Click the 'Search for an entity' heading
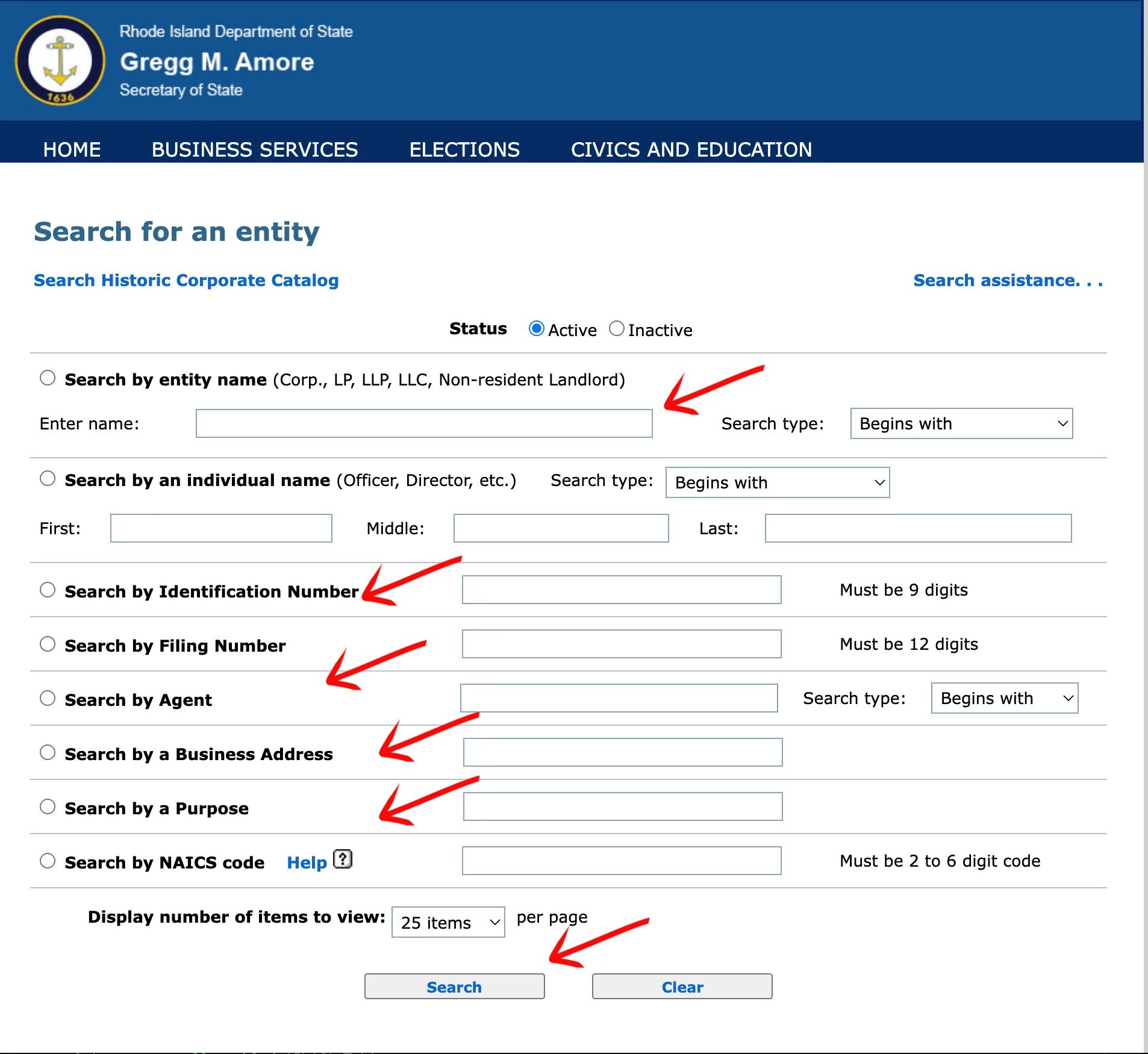Viewport: 1148px width, 1054px height. (176, 232)
